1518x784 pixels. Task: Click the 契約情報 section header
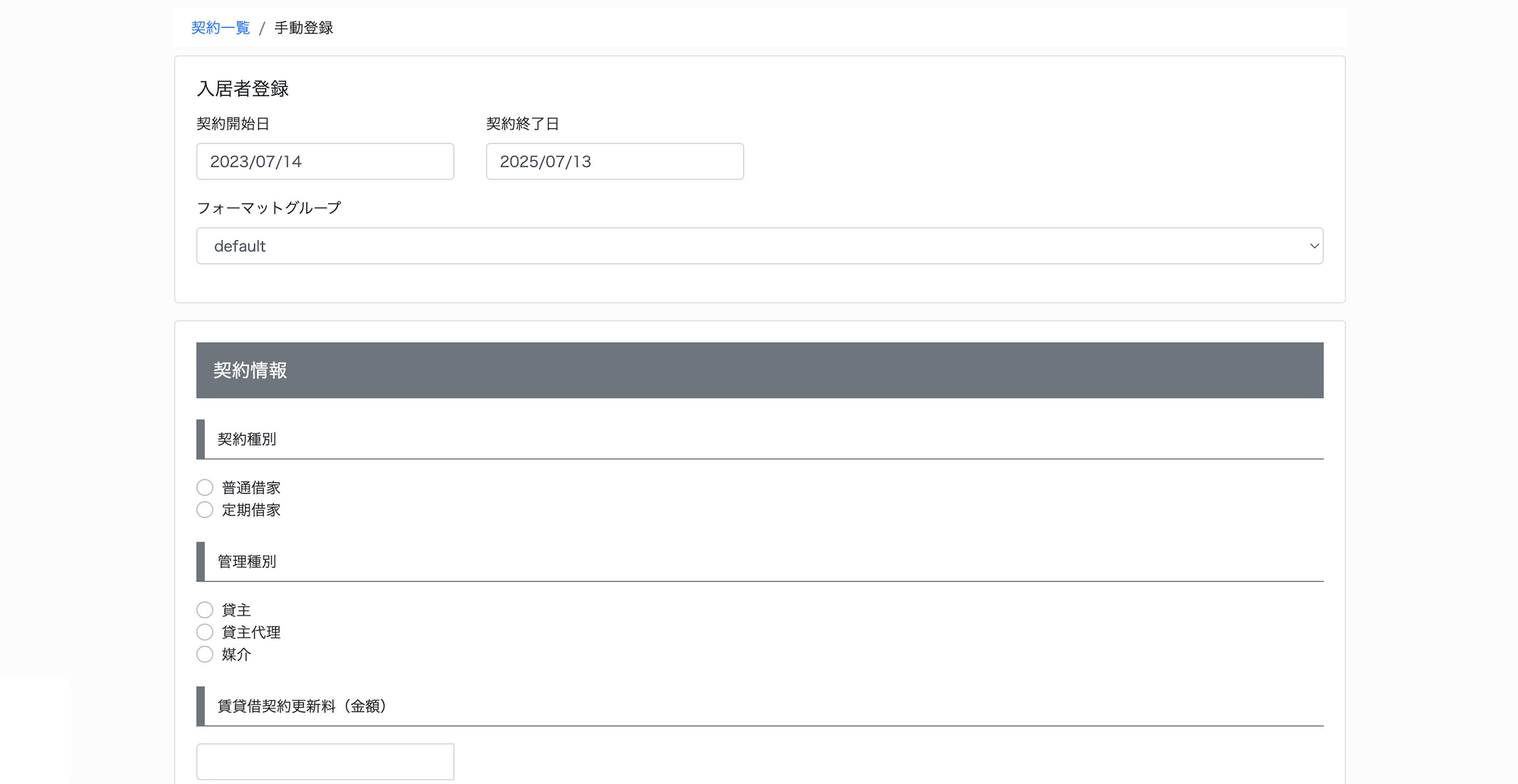[760, 370]
